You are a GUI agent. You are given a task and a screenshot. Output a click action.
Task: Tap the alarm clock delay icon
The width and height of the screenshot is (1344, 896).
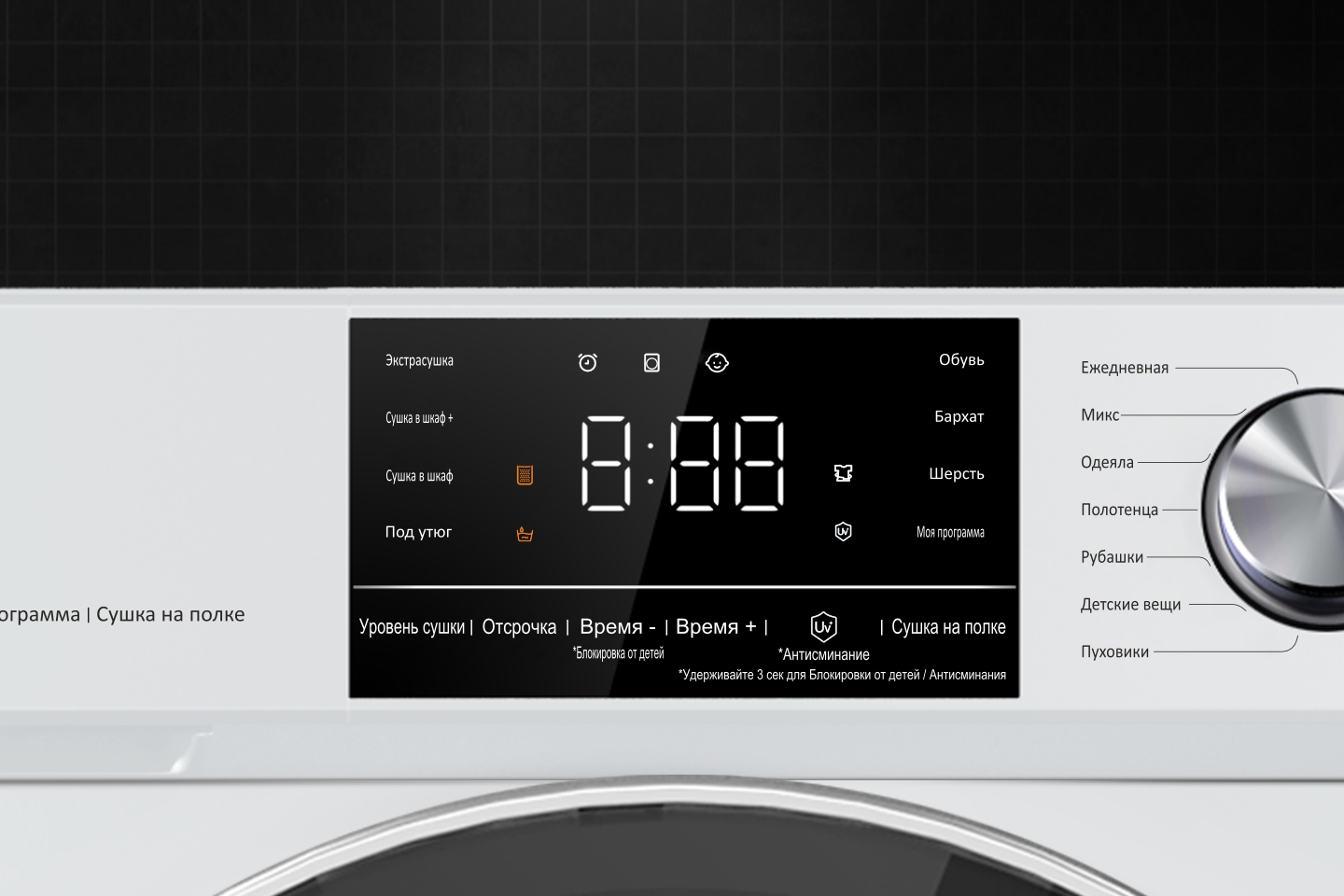pyautogui.click(x=587, y=362)
